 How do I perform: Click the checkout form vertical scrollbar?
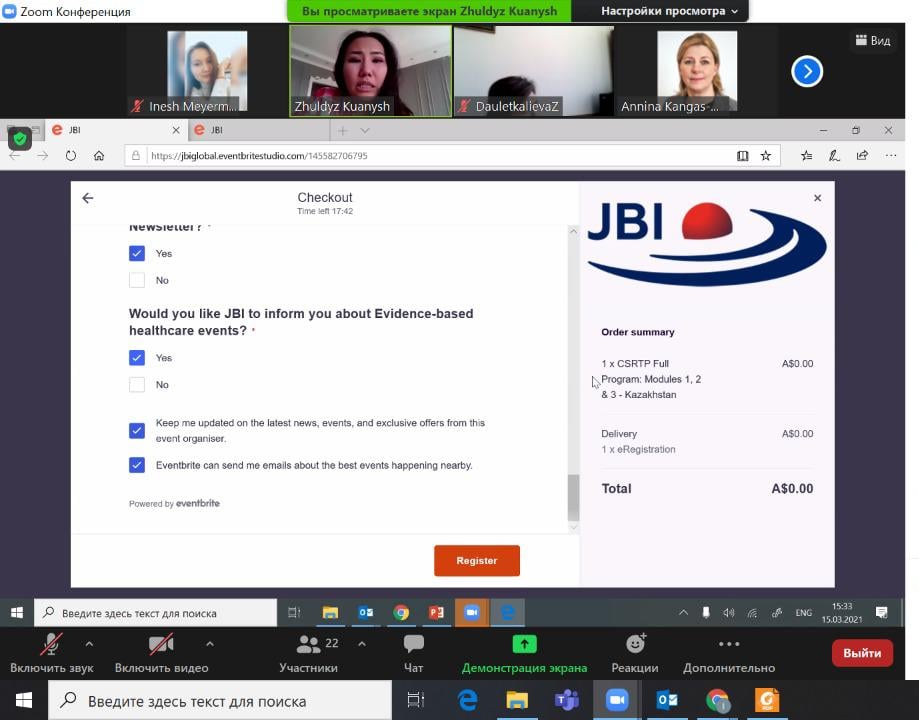[x=573, y=497]
